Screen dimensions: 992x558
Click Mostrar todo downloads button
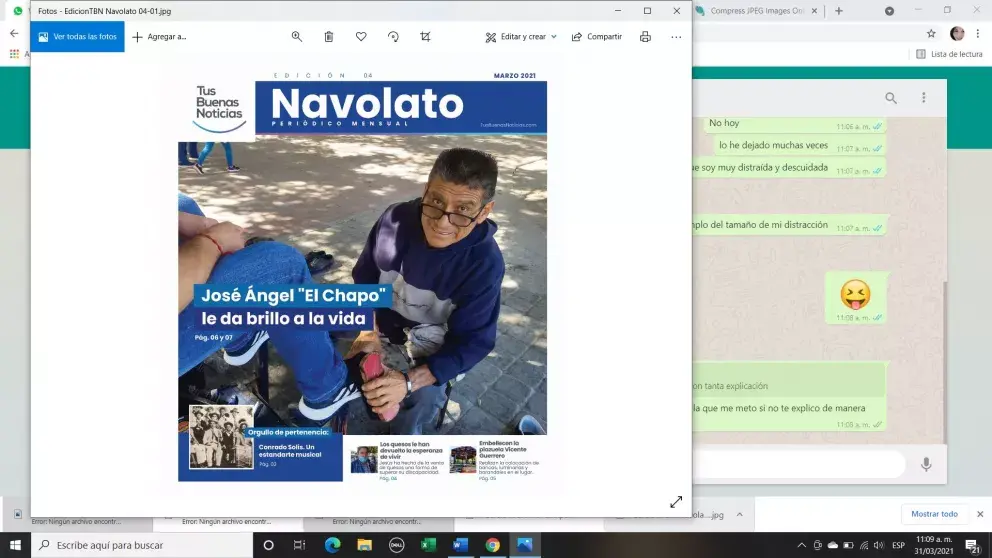934,514
